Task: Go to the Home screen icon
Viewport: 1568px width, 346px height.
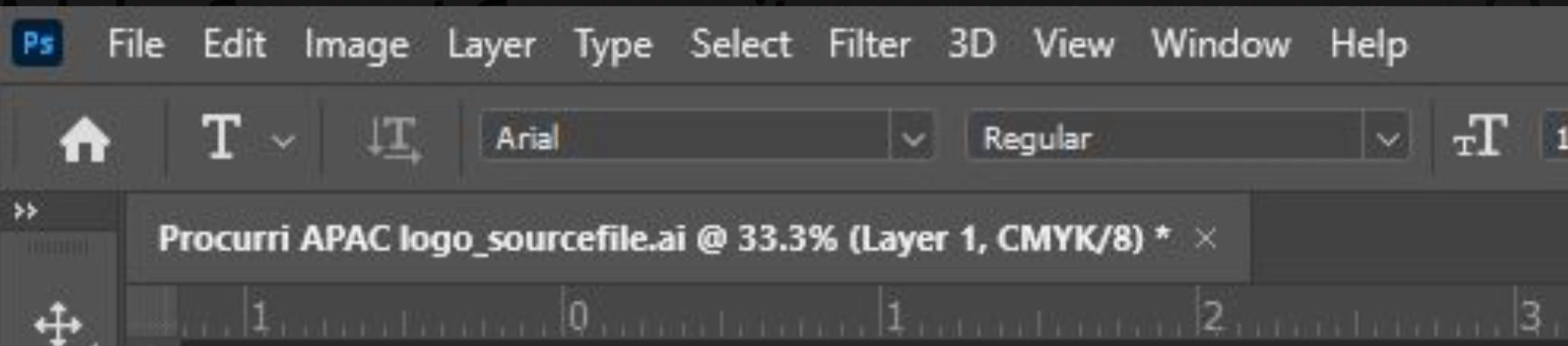Action: click(85, 140)
